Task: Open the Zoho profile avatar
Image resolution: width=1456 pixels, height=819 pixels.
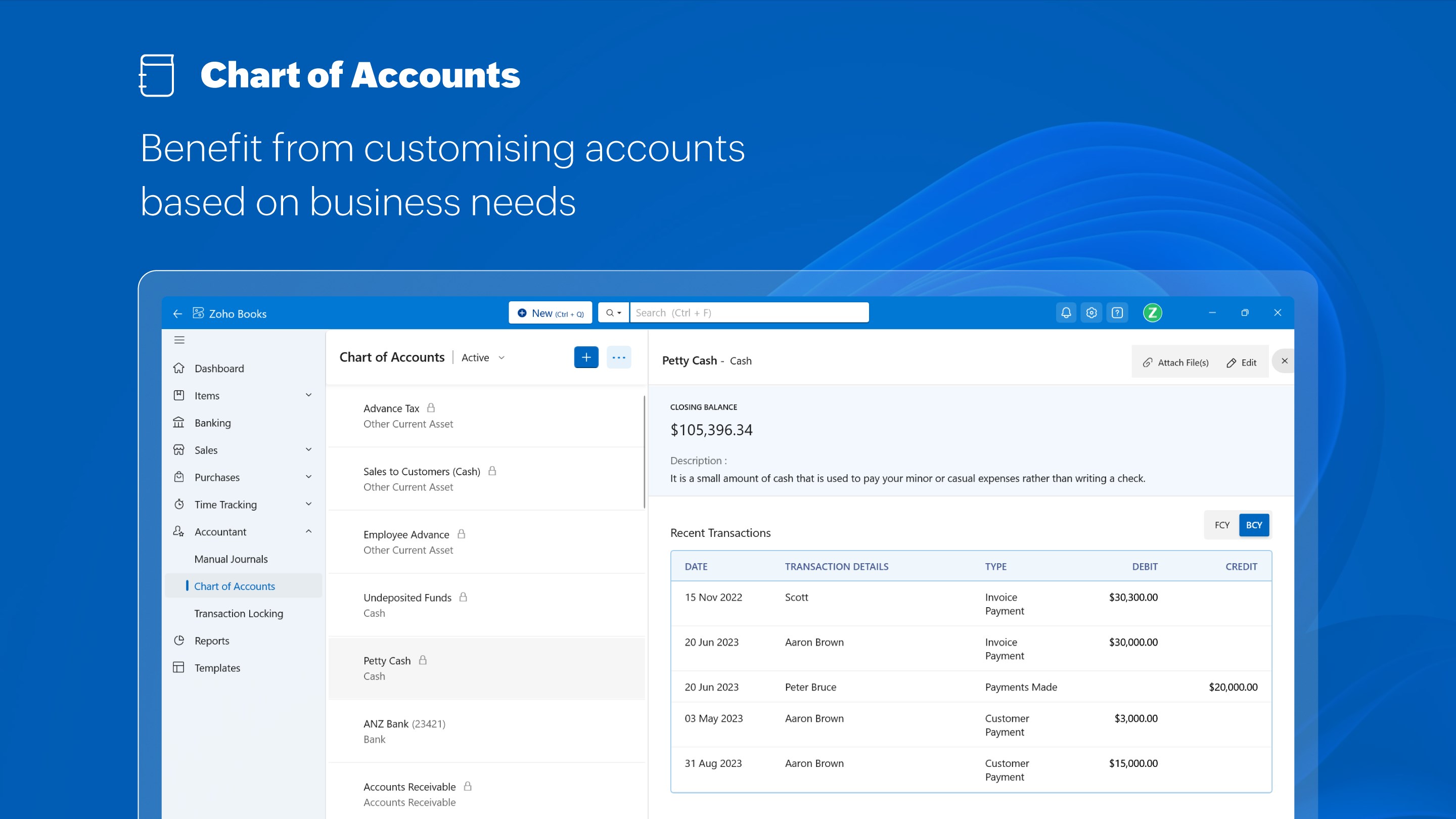Action: click(1153, 312)
